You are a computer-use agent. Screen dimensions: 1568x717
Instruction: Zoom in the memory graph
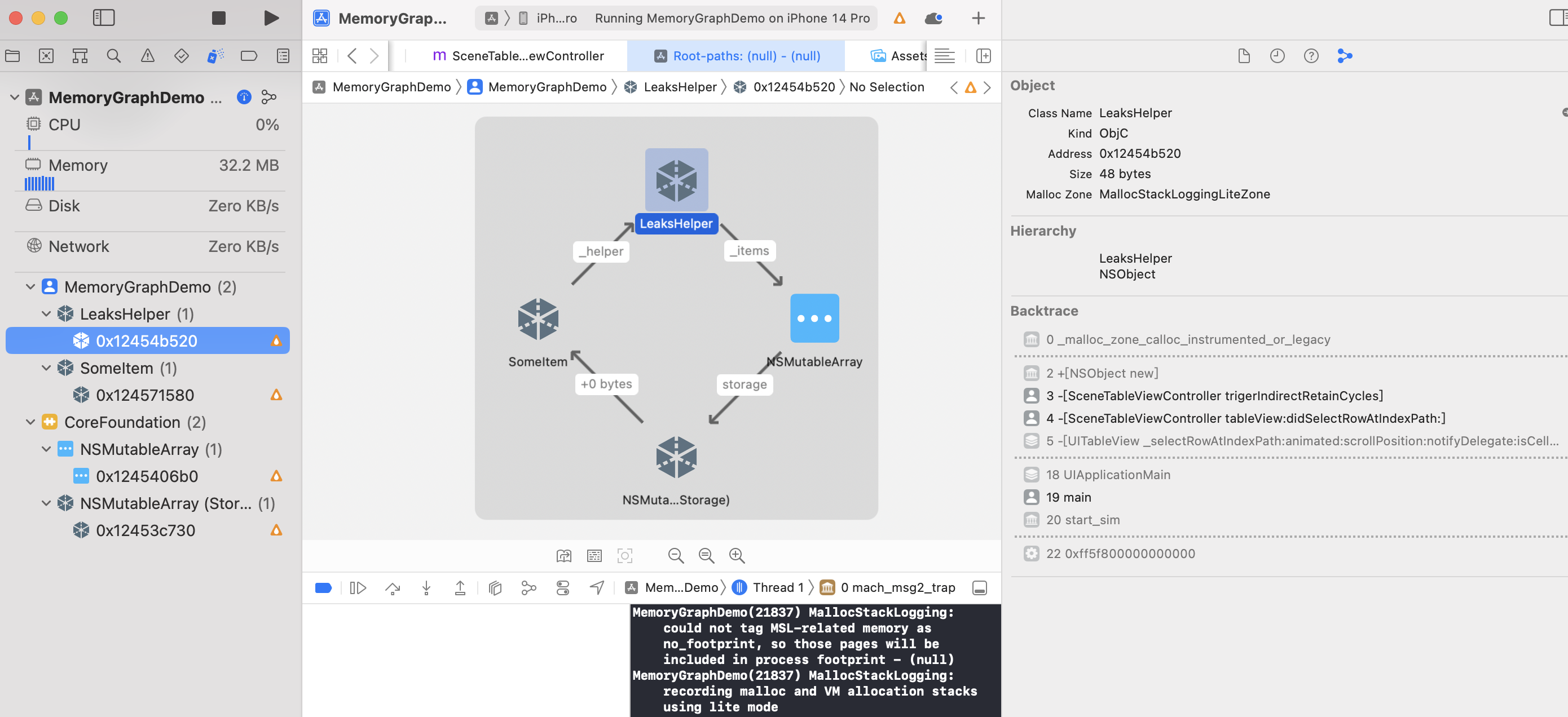737,555
